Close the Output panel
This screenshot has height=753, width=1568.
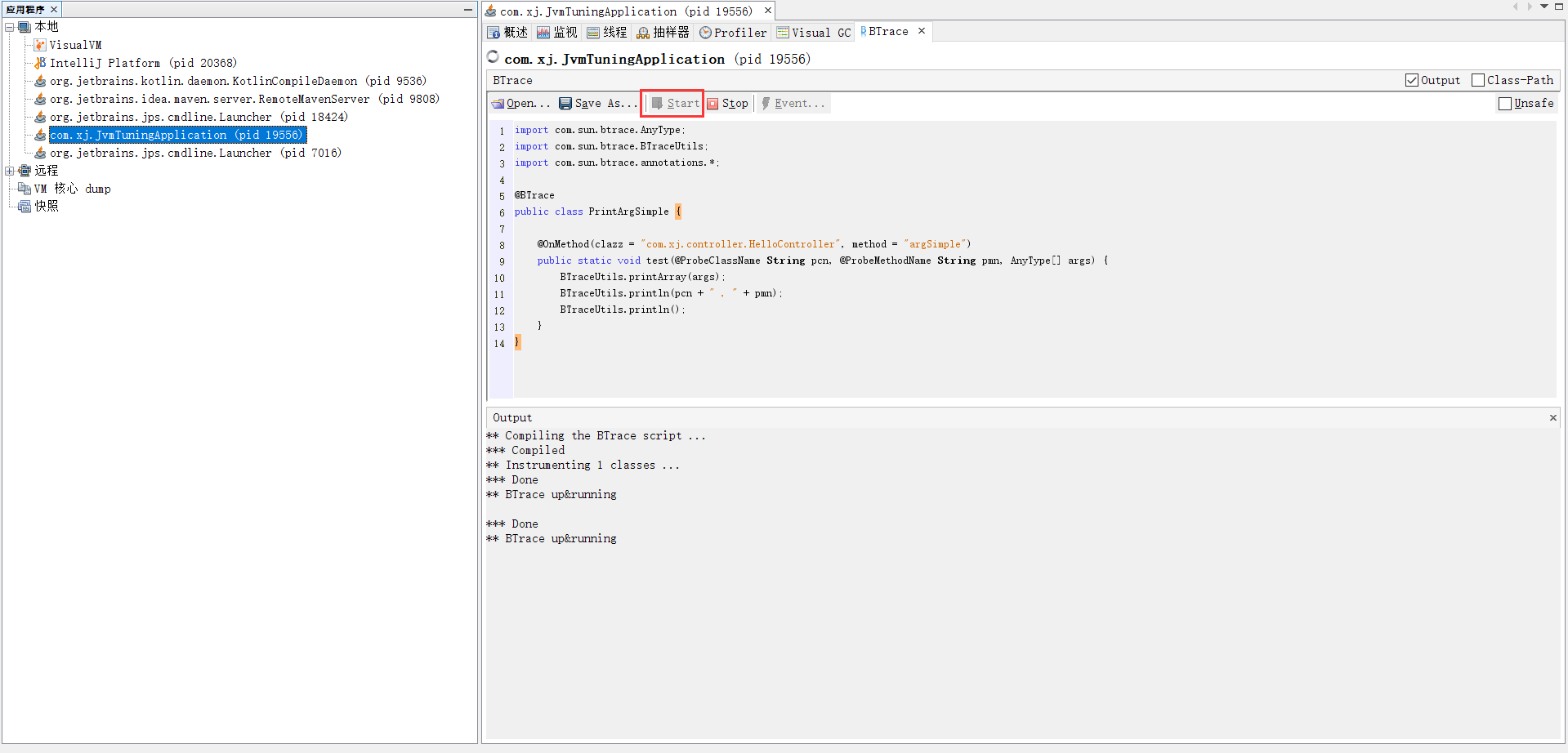pyautogui.click(x=1553, y=418)
